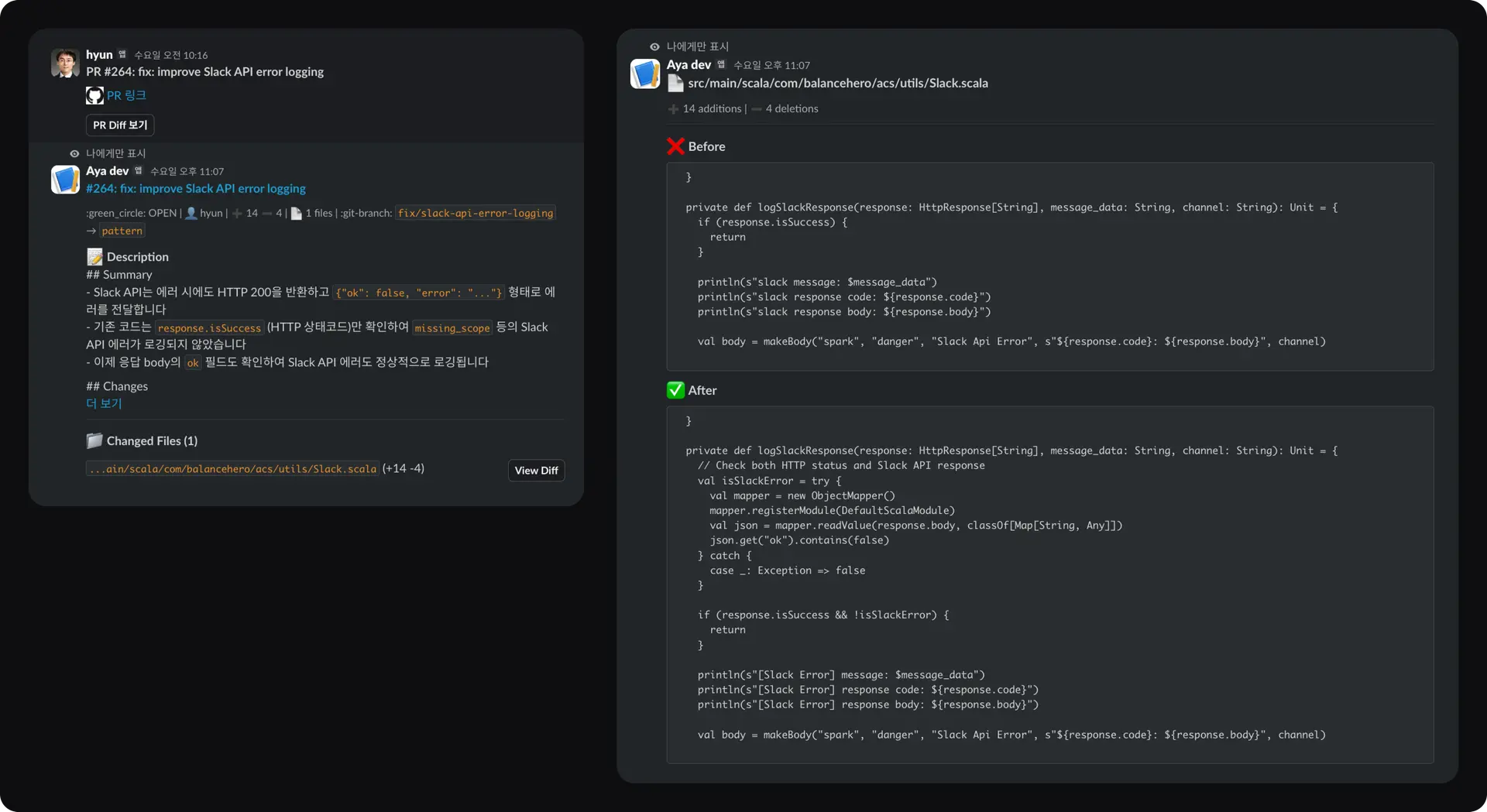Viewport: 1487px width, 812px height.
Task: Click the app badge next to hyun's name
Action: [x=122, y=55]
